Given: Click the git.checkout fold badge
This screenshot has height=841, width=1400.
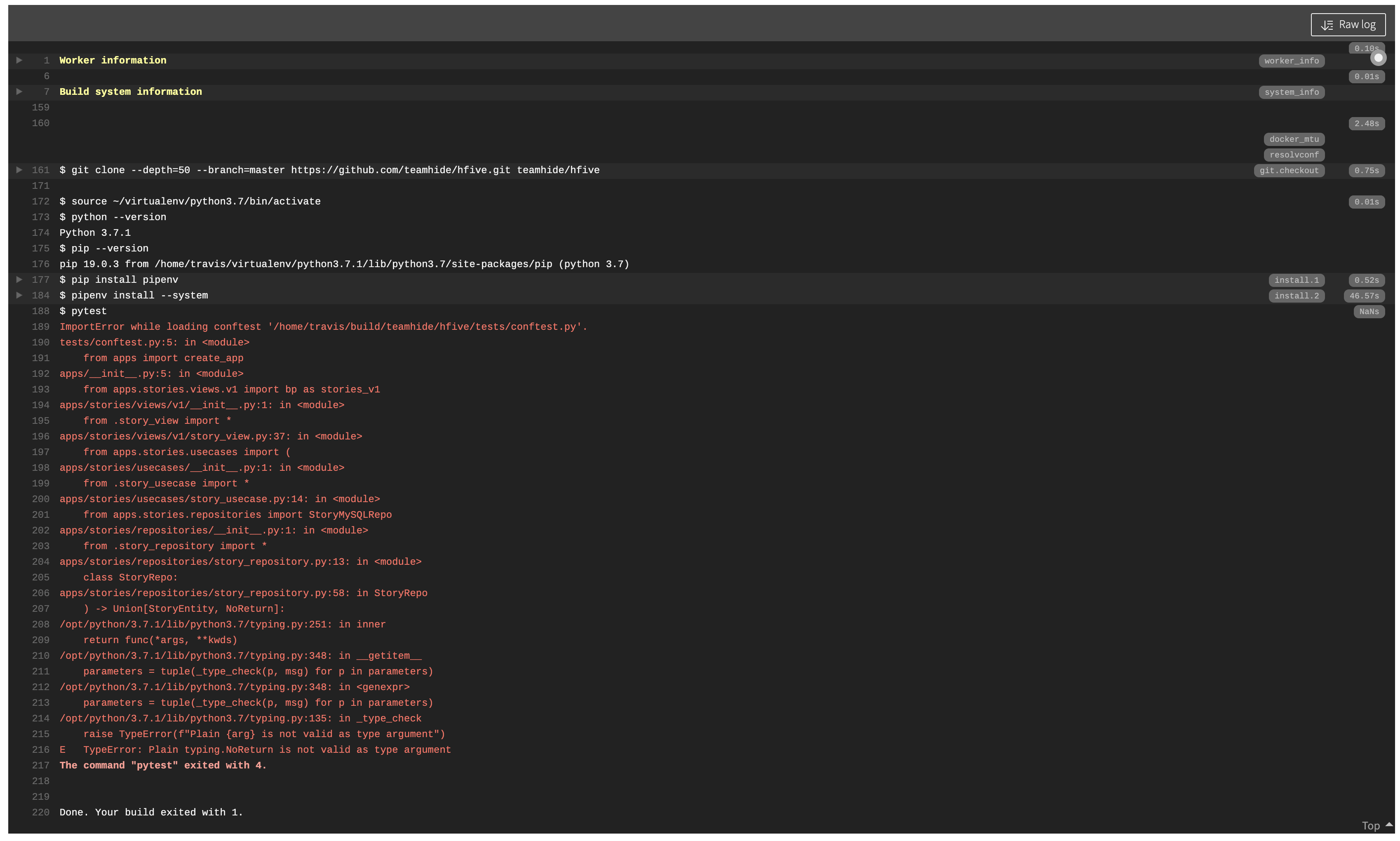Looking at the screenshot, I should (1288, 171).
